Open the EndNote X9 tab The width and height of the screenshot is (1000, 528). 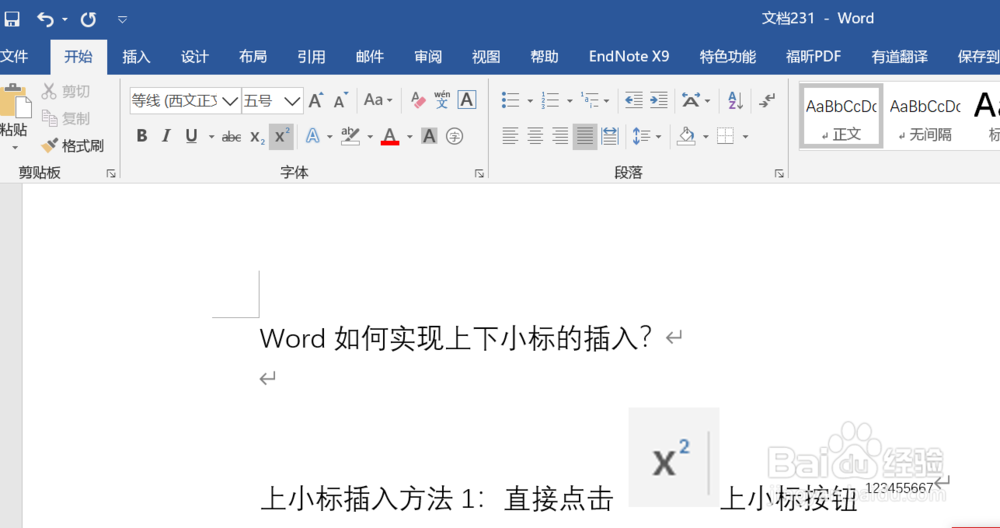(629, 57)
